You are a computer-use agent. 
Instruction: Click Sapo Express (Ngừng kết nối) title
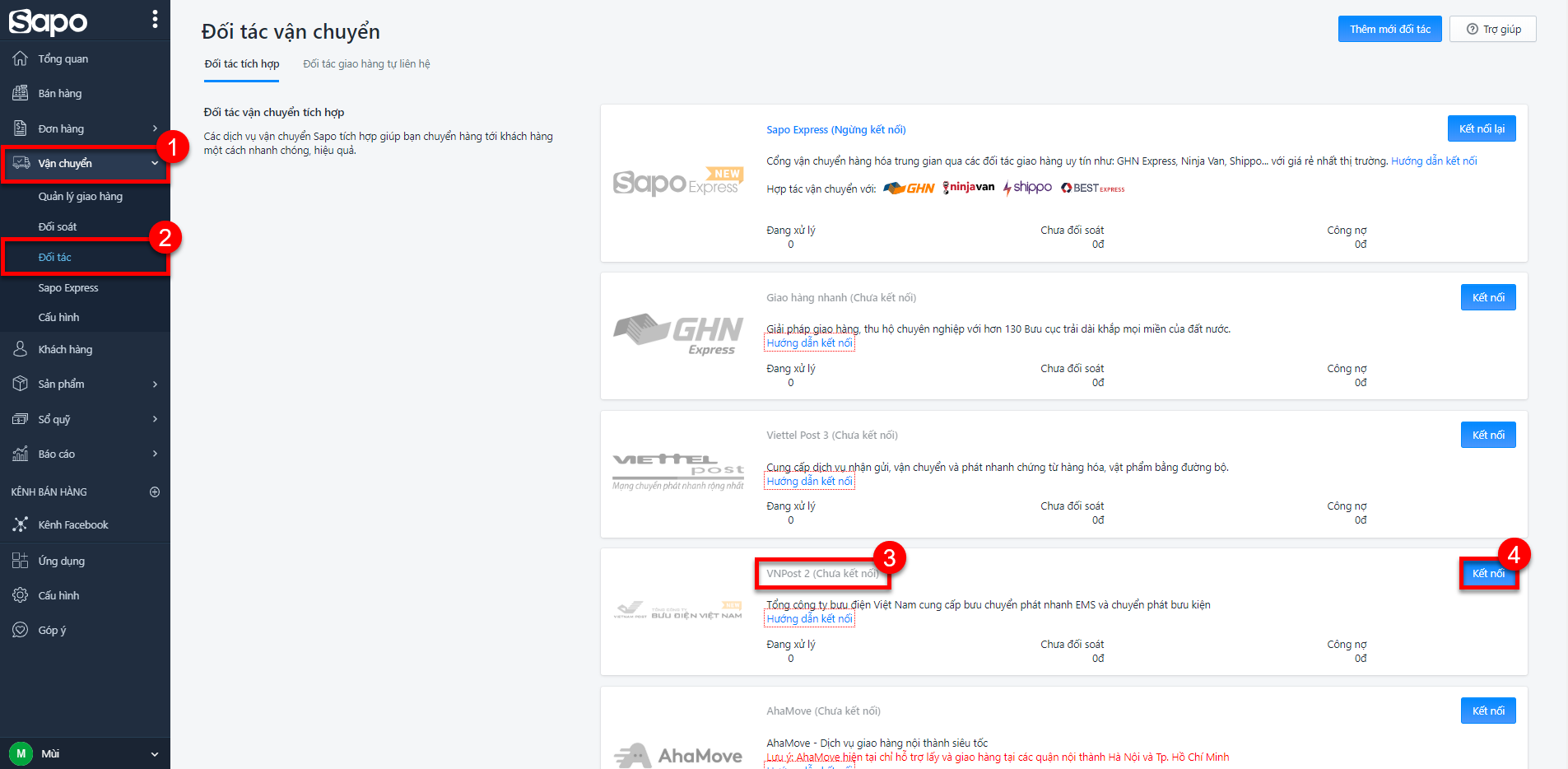[836, 129]
